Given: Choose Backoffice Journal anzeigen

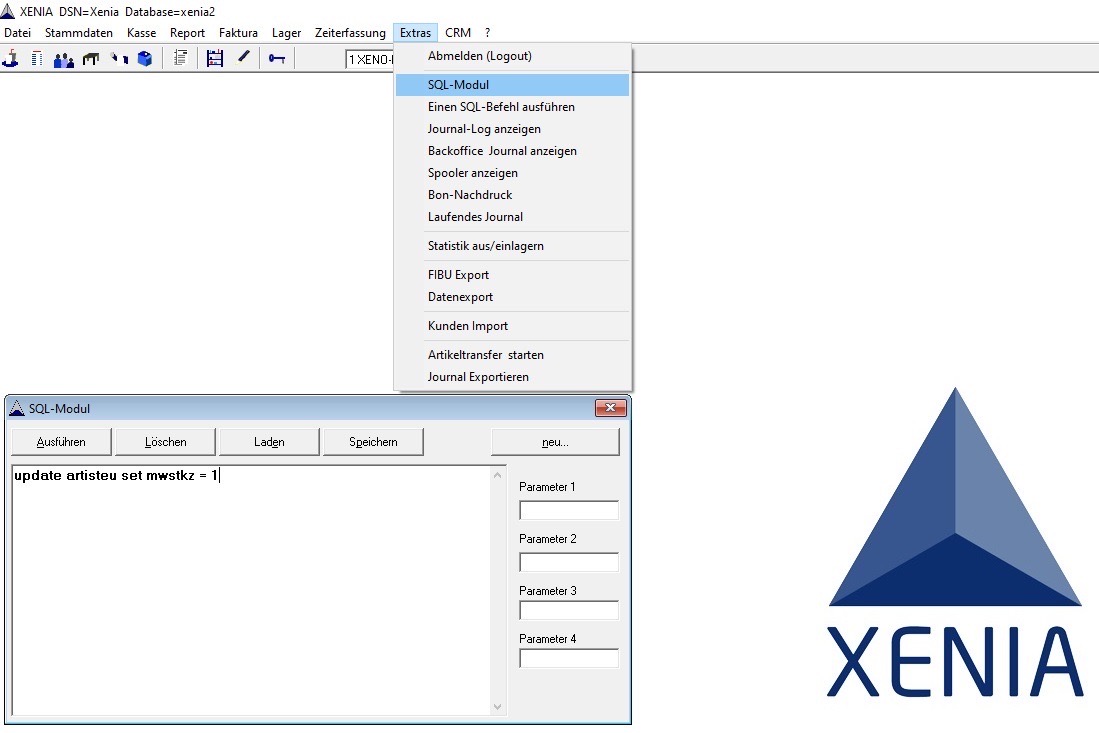Looking at the screenshot, I should tap(512, 151).
